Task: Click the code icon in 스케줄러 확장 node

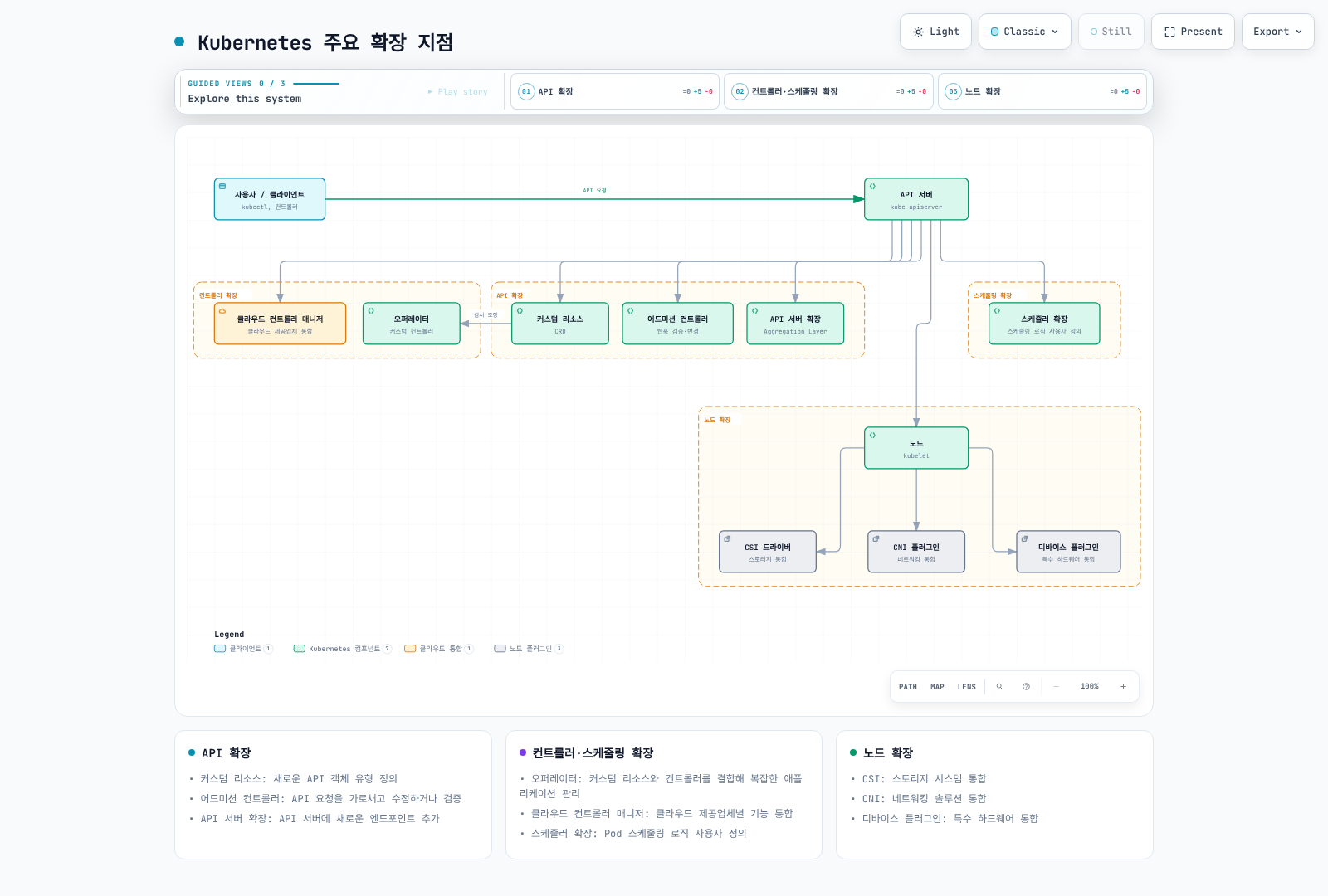Action: coord(998,311)
